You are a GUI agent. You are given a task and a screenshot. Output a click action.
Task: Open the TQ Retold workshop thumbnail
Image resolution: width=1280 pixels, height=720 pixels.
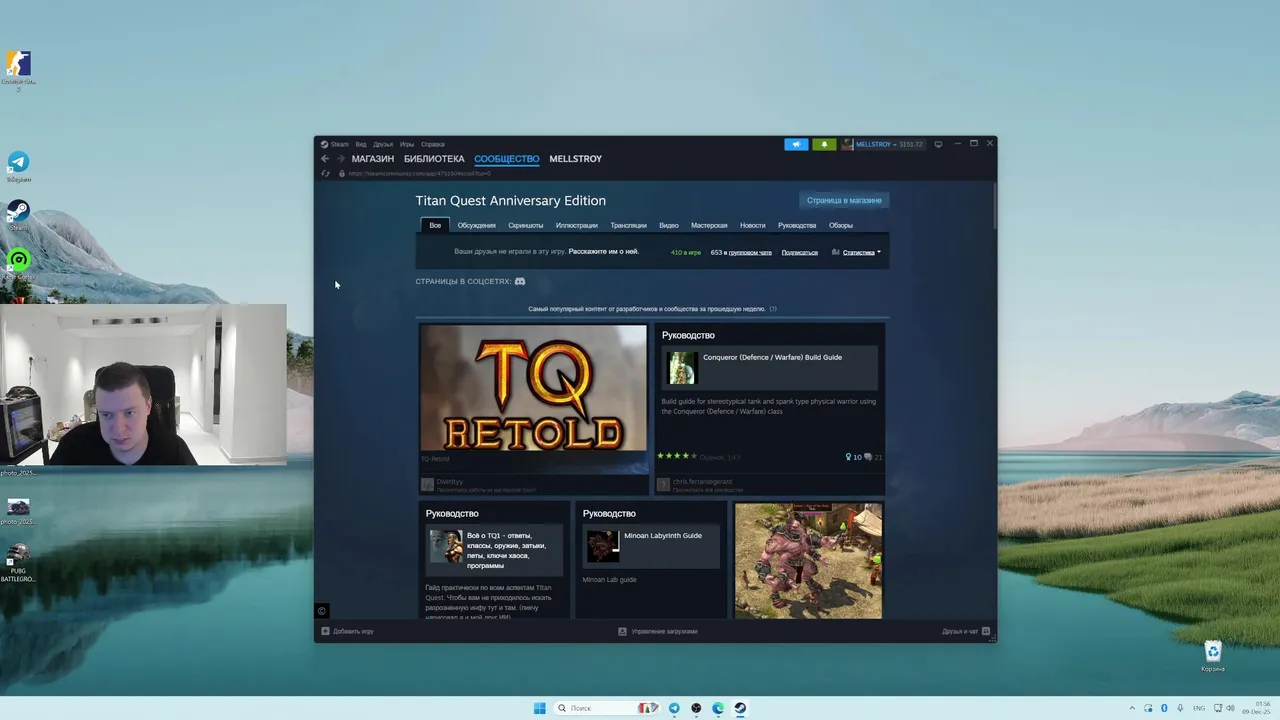coord(534,388)
